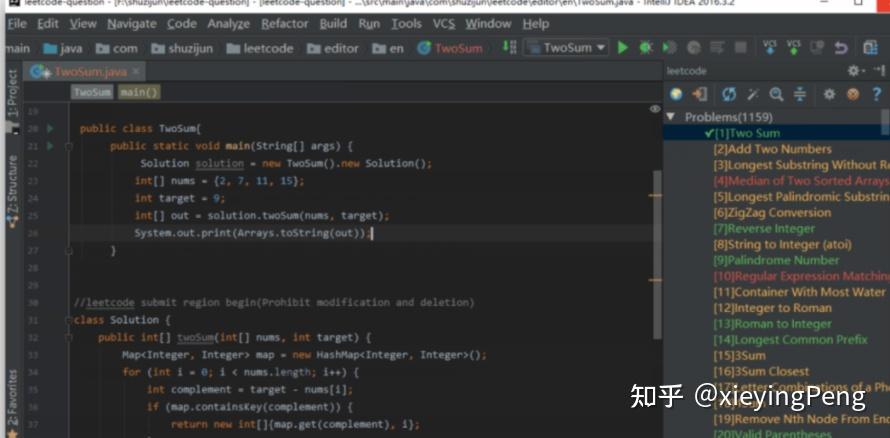
Task: Open leetcode plugin settings gear in toolbar
Action: point(829,94)
